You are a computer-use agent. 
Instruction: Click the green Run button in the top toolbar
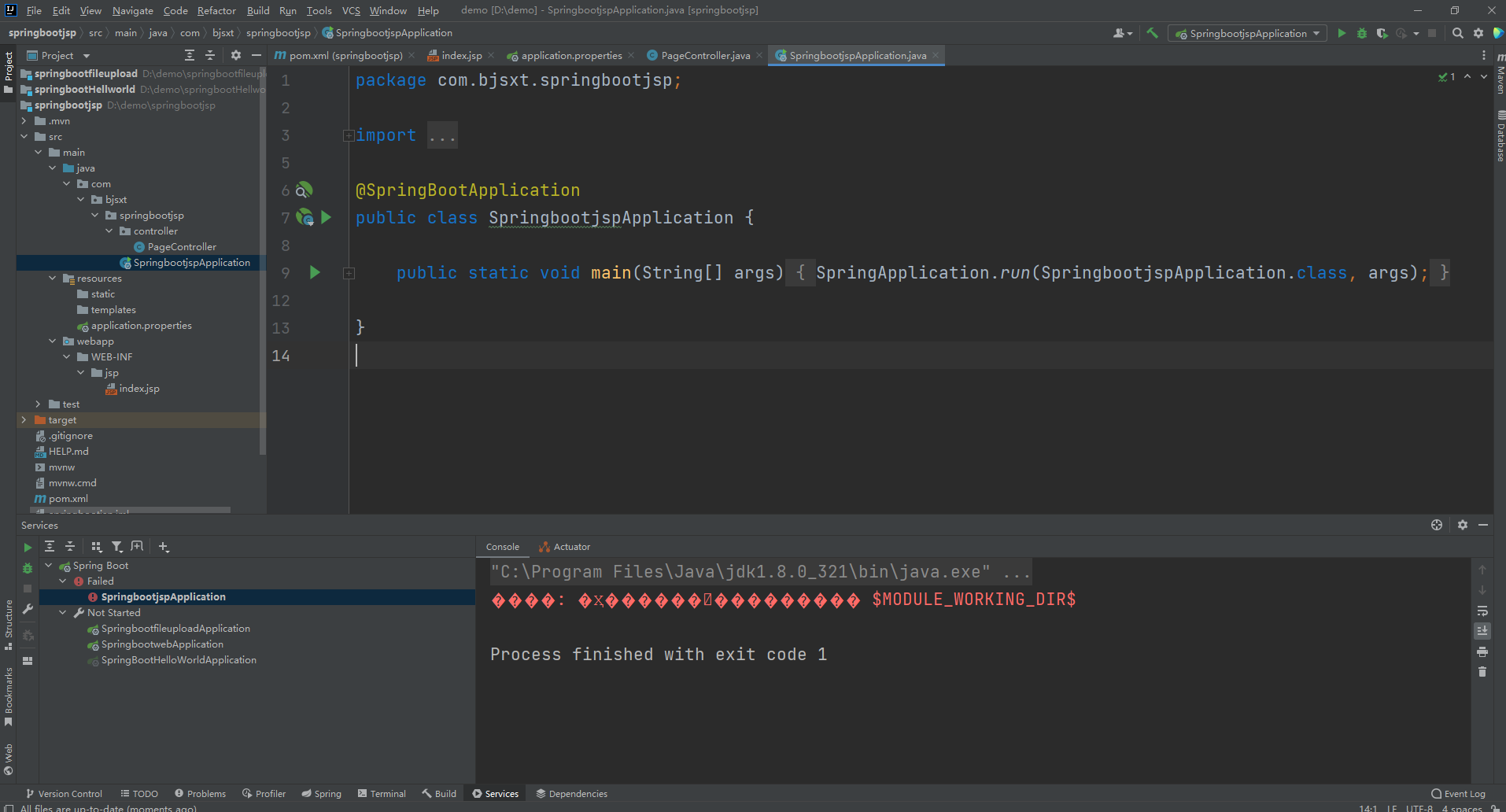(x=1342, y=33)
